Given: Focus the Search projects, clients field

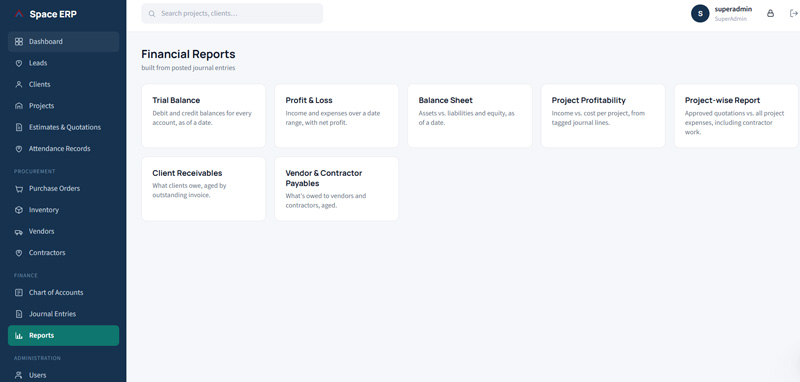Looking at the screenshot, I should 232,14.
